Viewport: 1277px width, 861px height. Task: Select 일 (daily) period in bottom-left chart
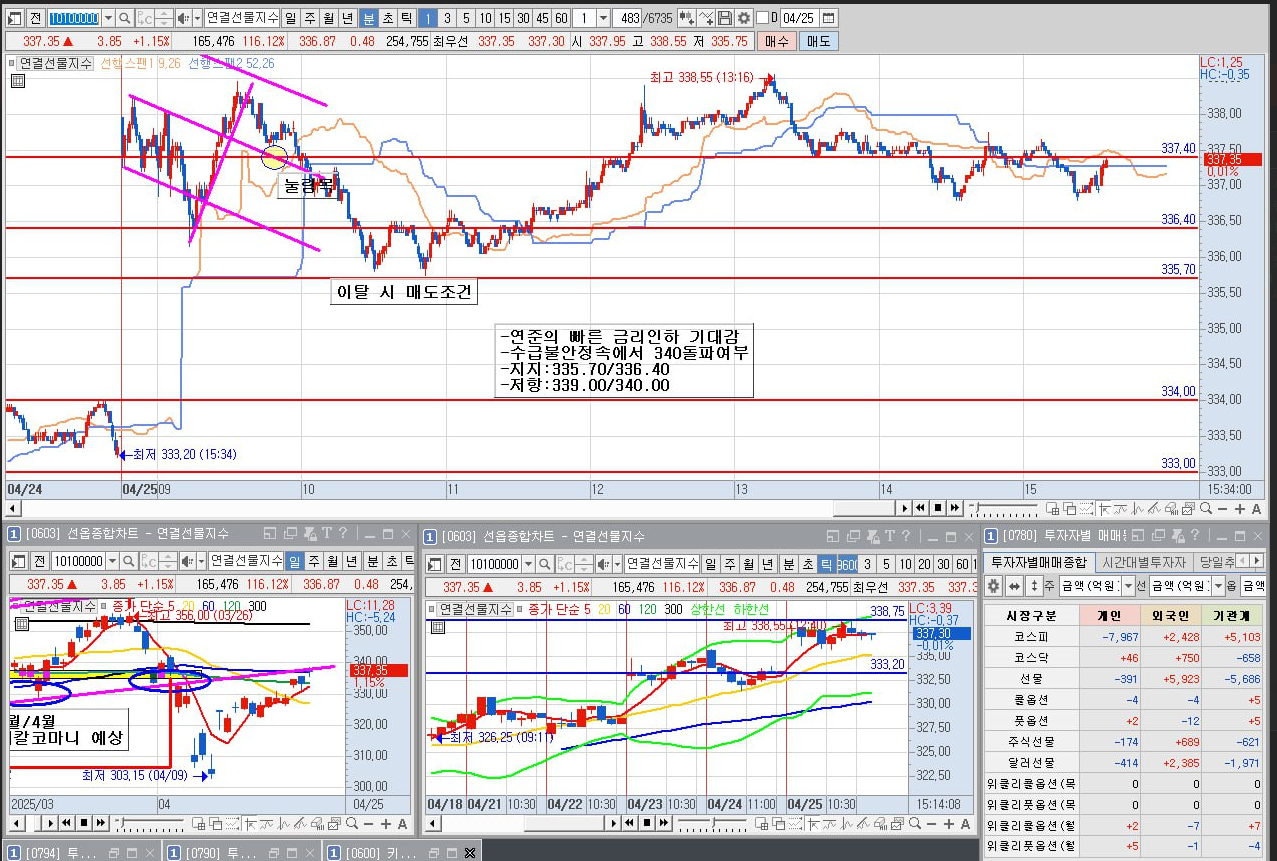pos(295,561)
